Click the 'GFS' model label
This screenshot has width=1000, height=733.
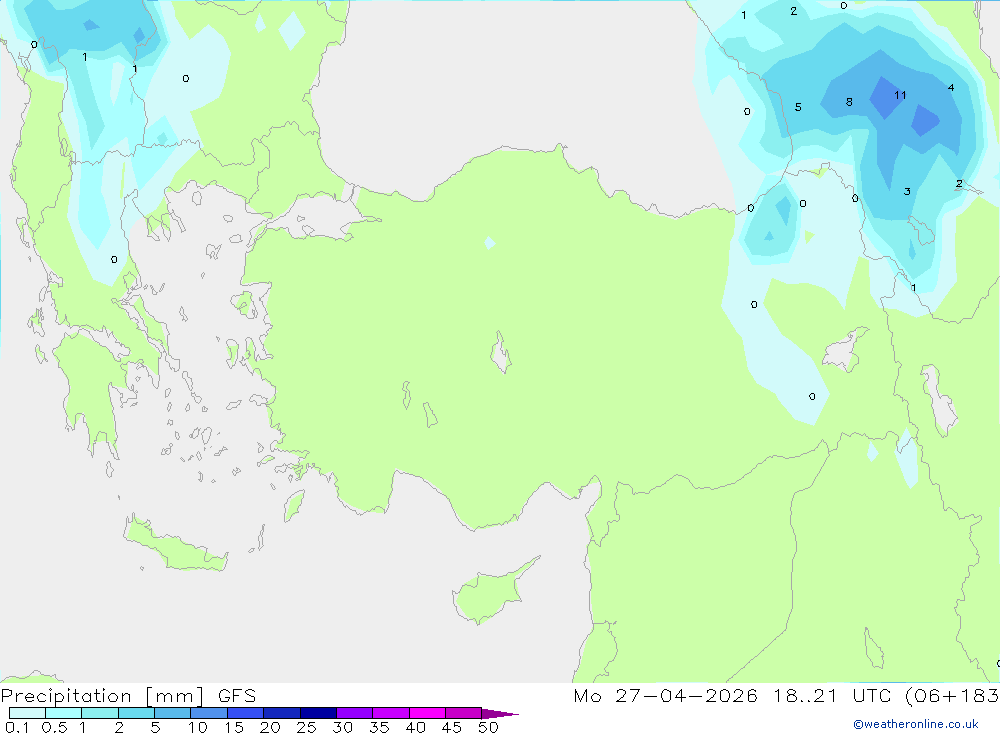tap(237, 696)
